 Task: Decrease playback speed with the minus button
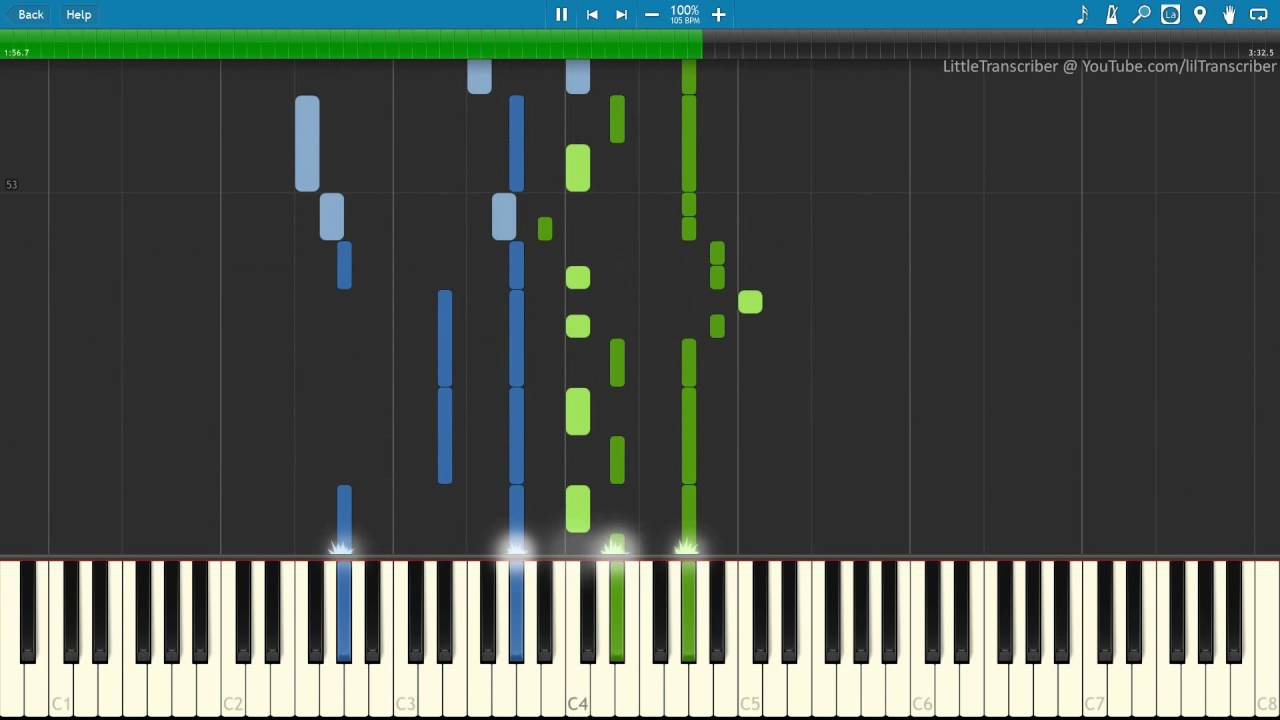coord(652,14)
